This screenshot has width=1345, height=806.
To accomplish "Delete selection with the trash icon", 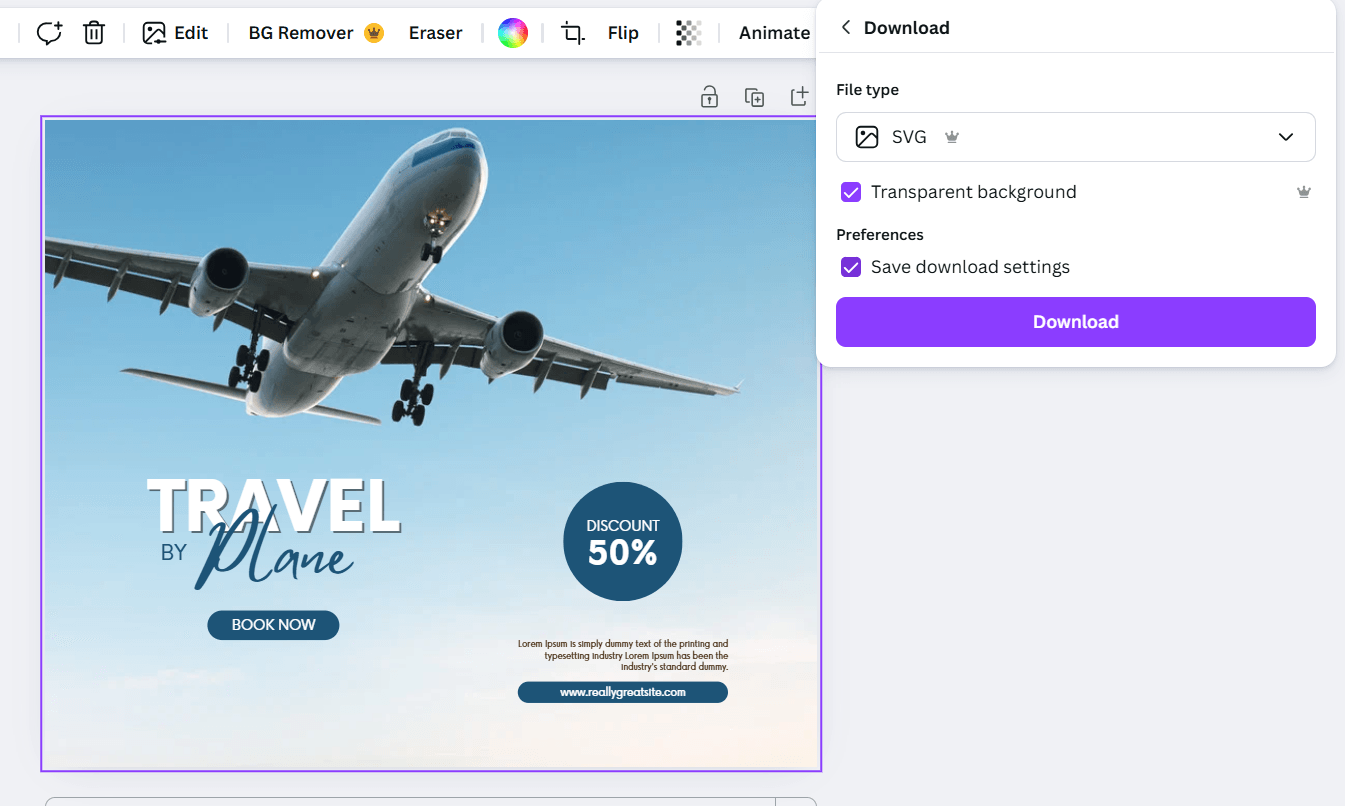I will click(x=94, y=33).
